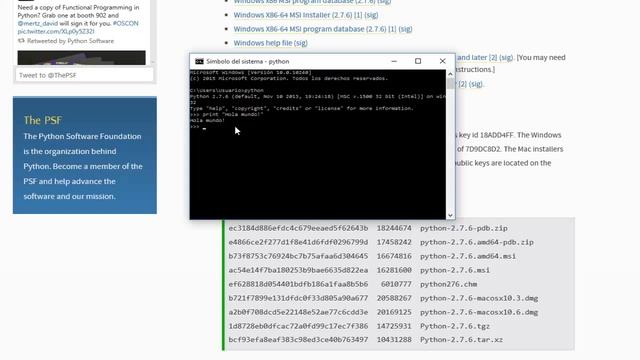
Task: Open the Windows X86-64 MSI Installer (2.7.6) link
Action: tap(293, 15)
